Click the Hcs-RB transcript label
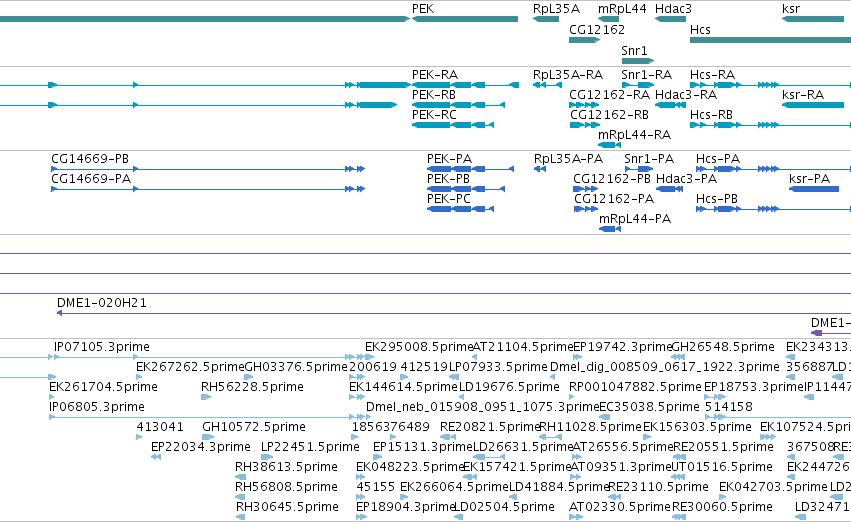This screenshot has width=851, height=522. [712, 114]
